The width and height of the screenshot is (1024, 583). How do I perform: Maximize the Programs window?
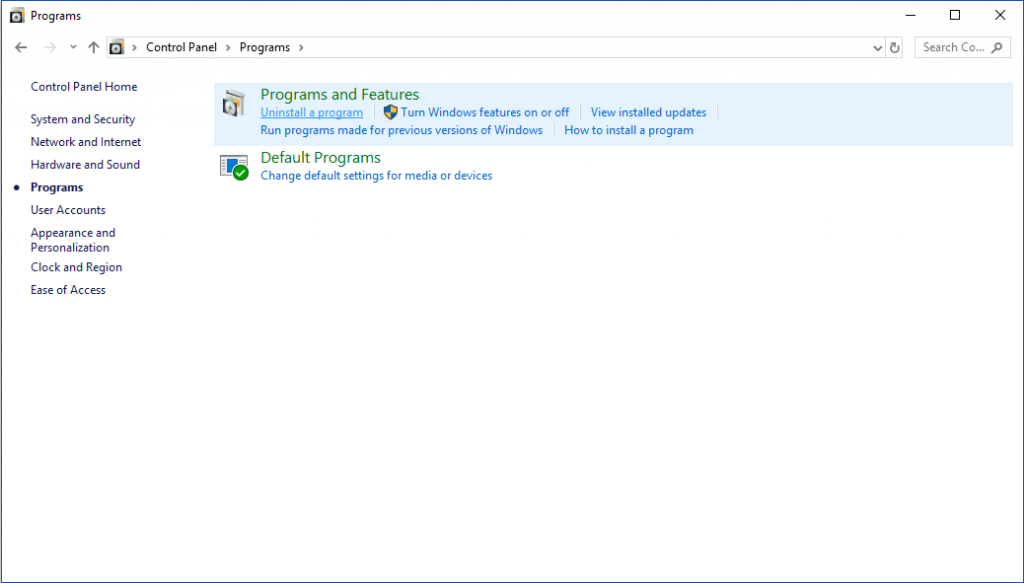click(955, 15)
